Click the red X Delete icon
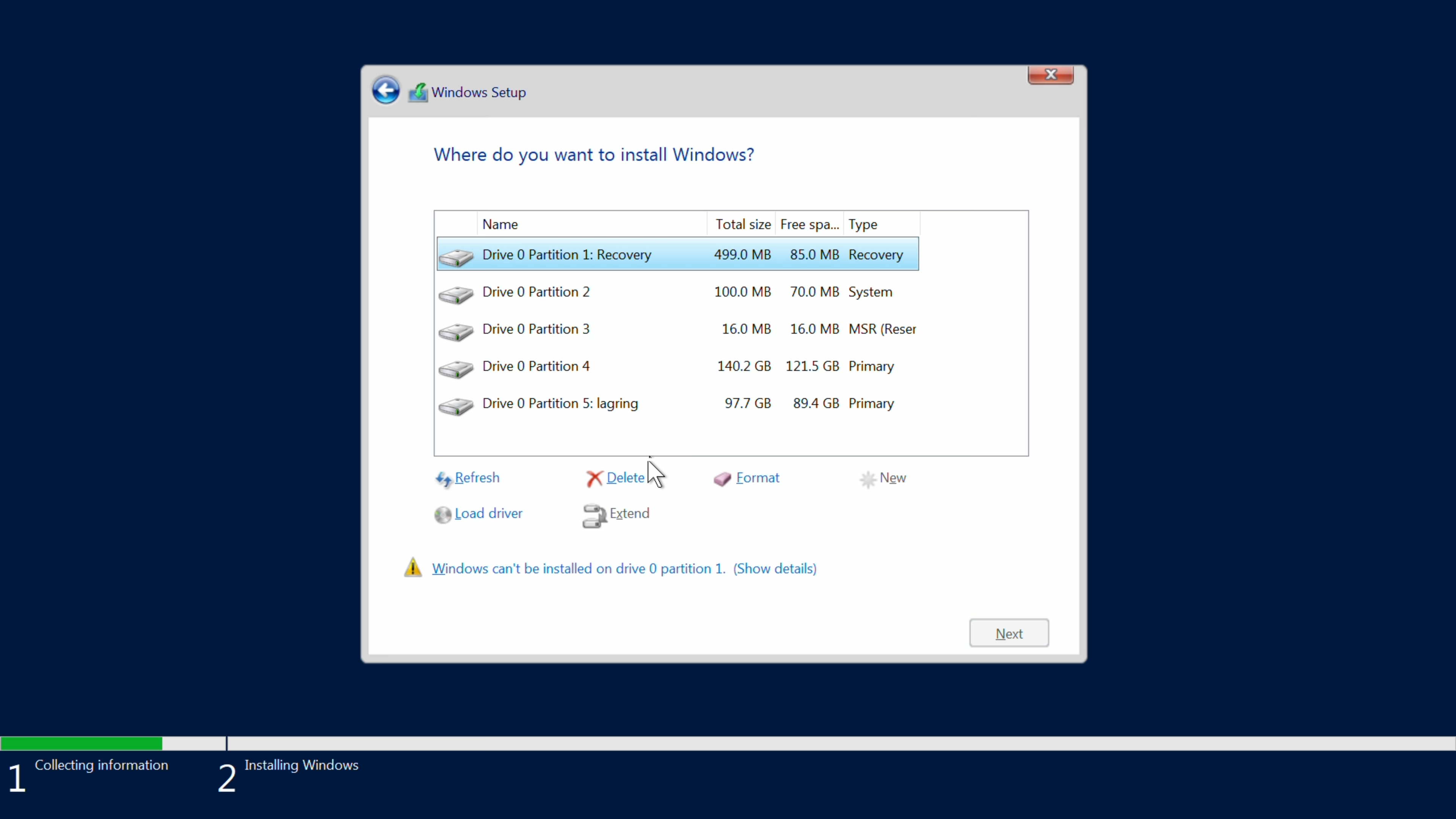 594,479
